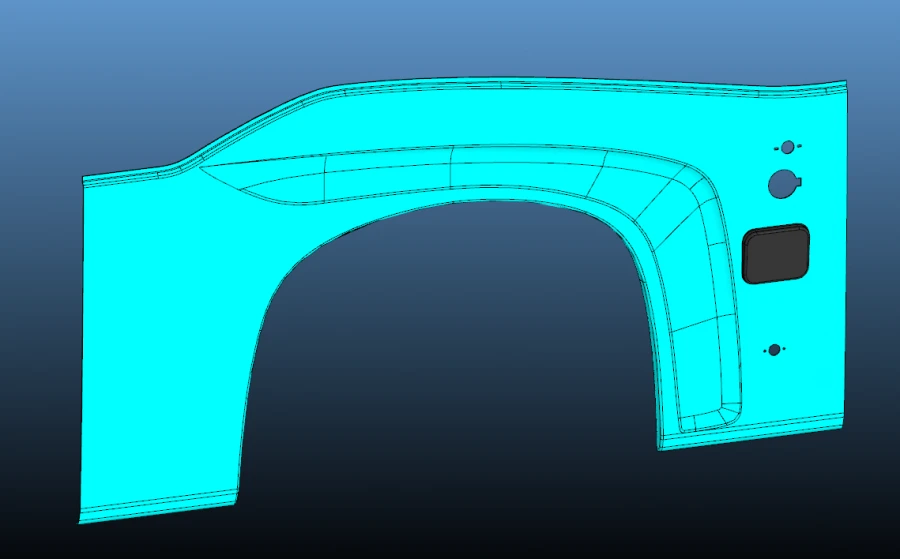Click empty background inside the wheel arch opening
The height and width of the screenshot is (559, 900).
pyautogui.click(x=450, y=380)
